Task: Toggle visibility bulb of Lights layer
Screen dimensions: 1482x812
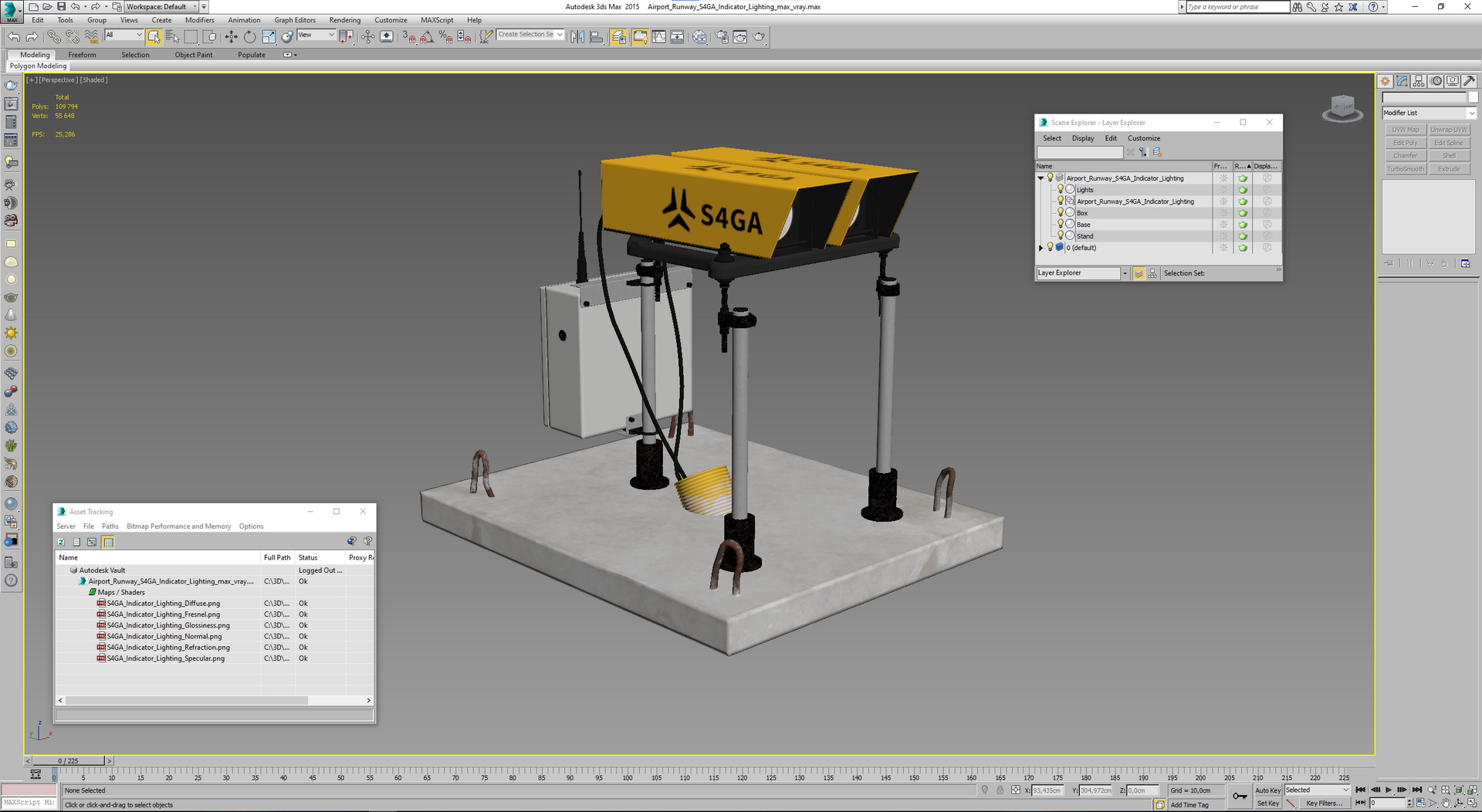Action: click(x=1061, y=189)
